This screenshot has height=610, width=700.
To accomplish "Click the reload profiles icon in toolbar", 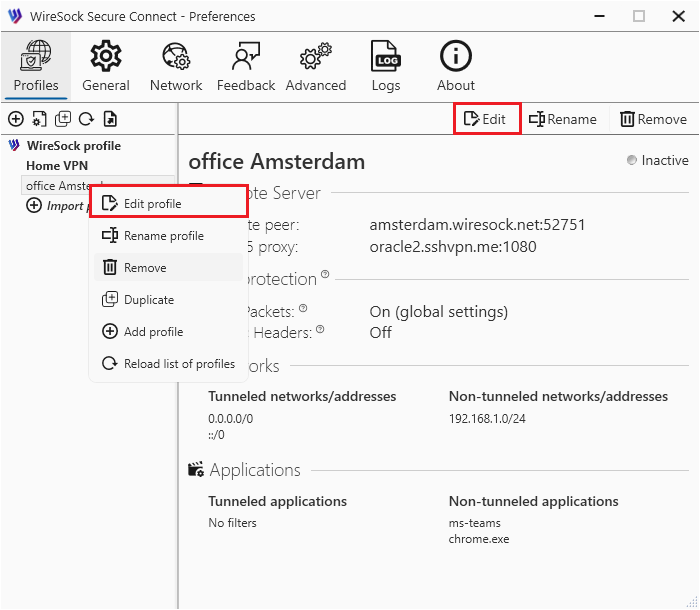I will [86, 119].
